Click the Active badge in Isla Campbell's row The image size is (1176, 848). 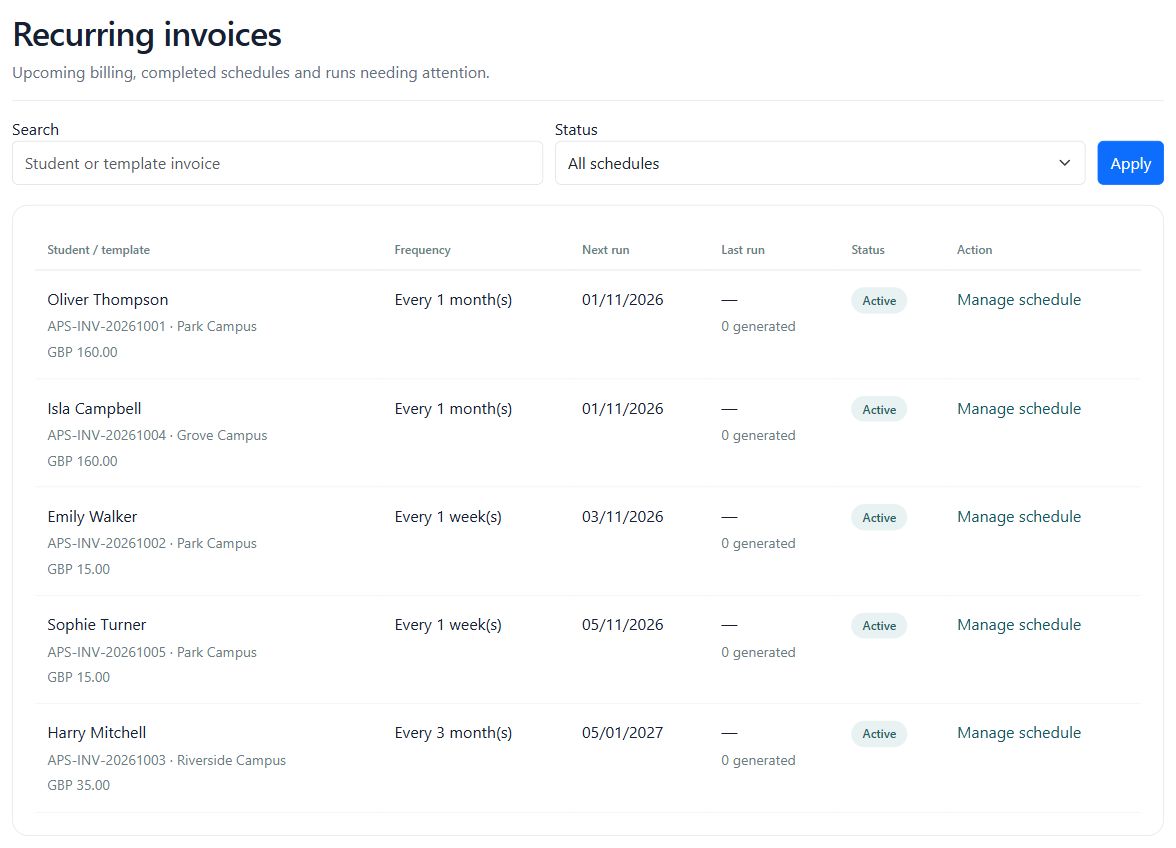(x=878, y=409)
